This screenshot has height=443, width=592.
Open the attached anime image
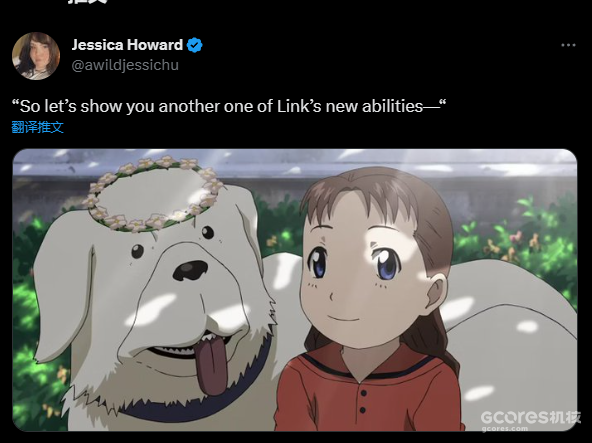pos(294,290)
